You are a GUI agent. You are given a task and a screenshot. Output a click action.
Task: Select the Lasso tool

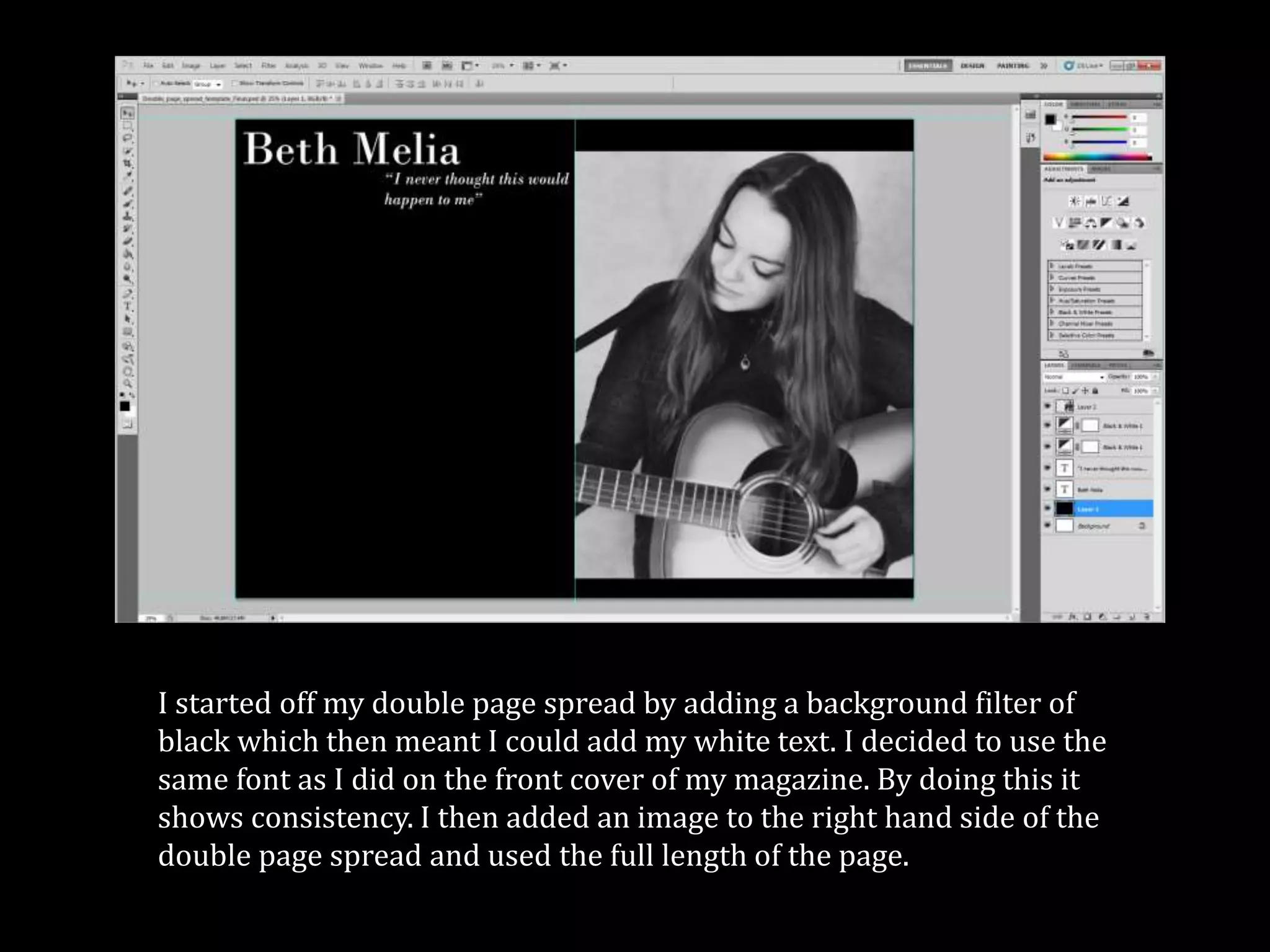click(128, 138)
